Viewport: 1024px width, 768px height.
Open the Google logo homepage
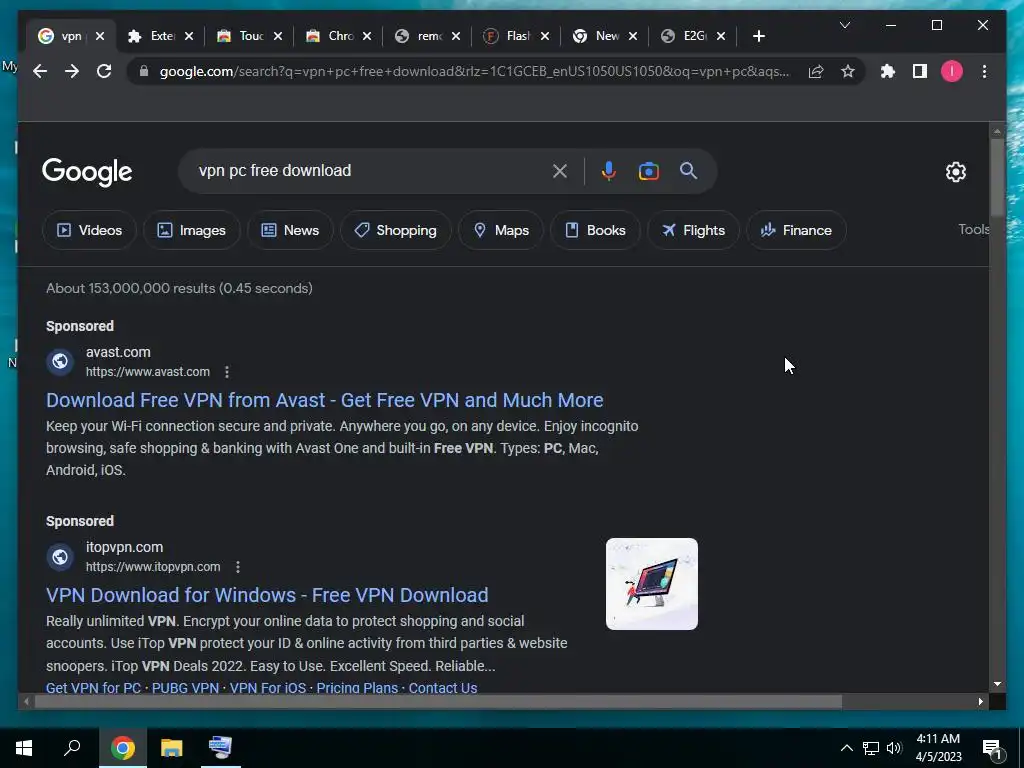click(87, 172)
